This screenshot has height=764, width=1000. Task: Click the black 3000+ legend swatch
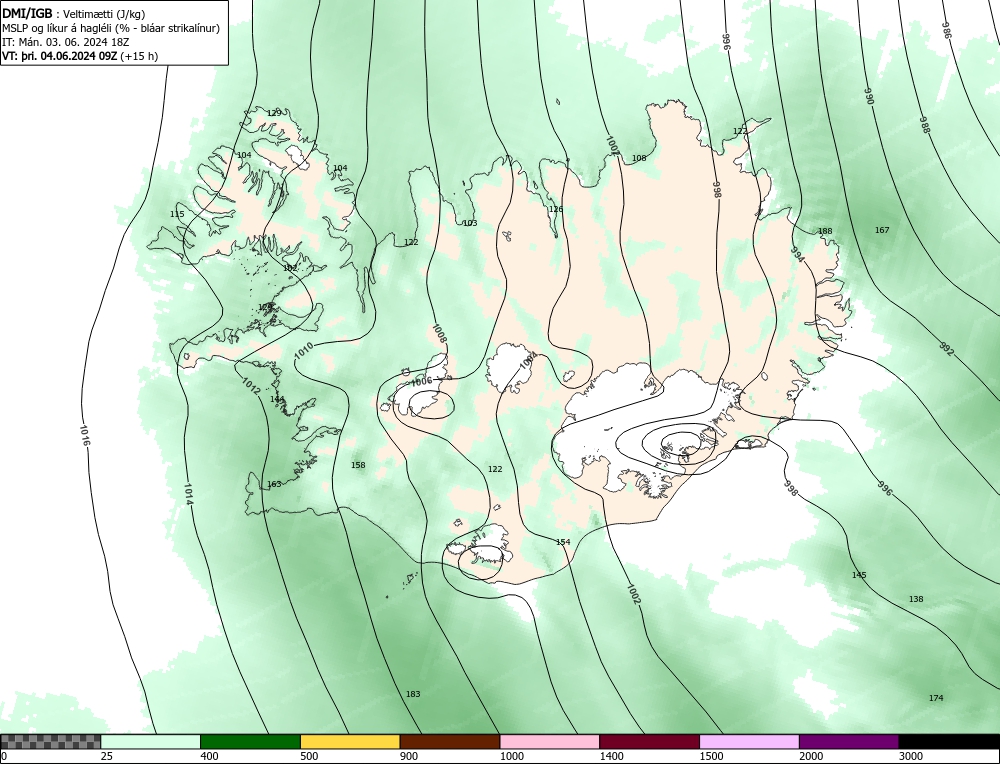click(x=949, y=742)
